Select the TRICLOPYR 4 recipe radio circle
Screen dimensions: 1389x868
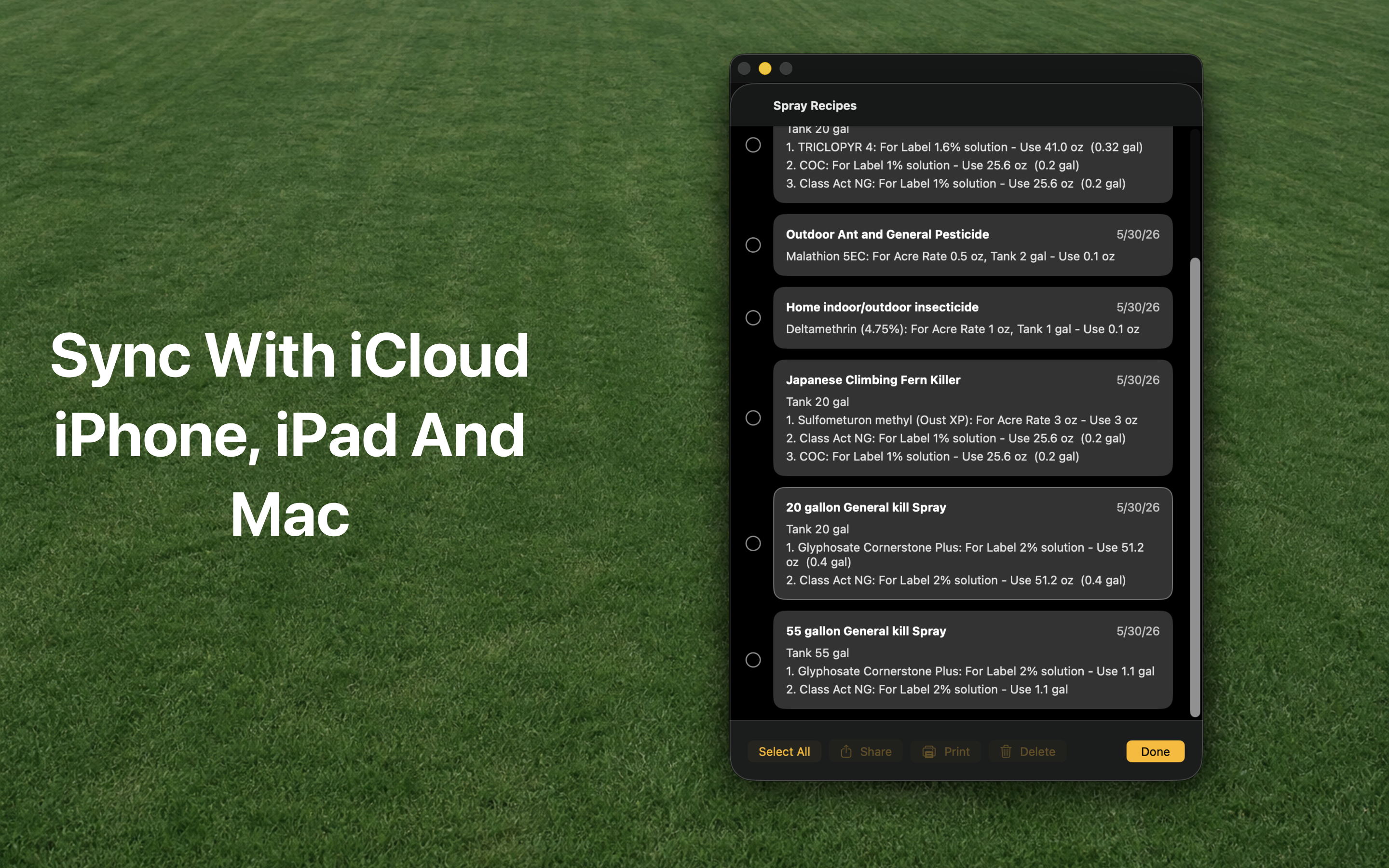pyautogui.click(x=753, y=145)
